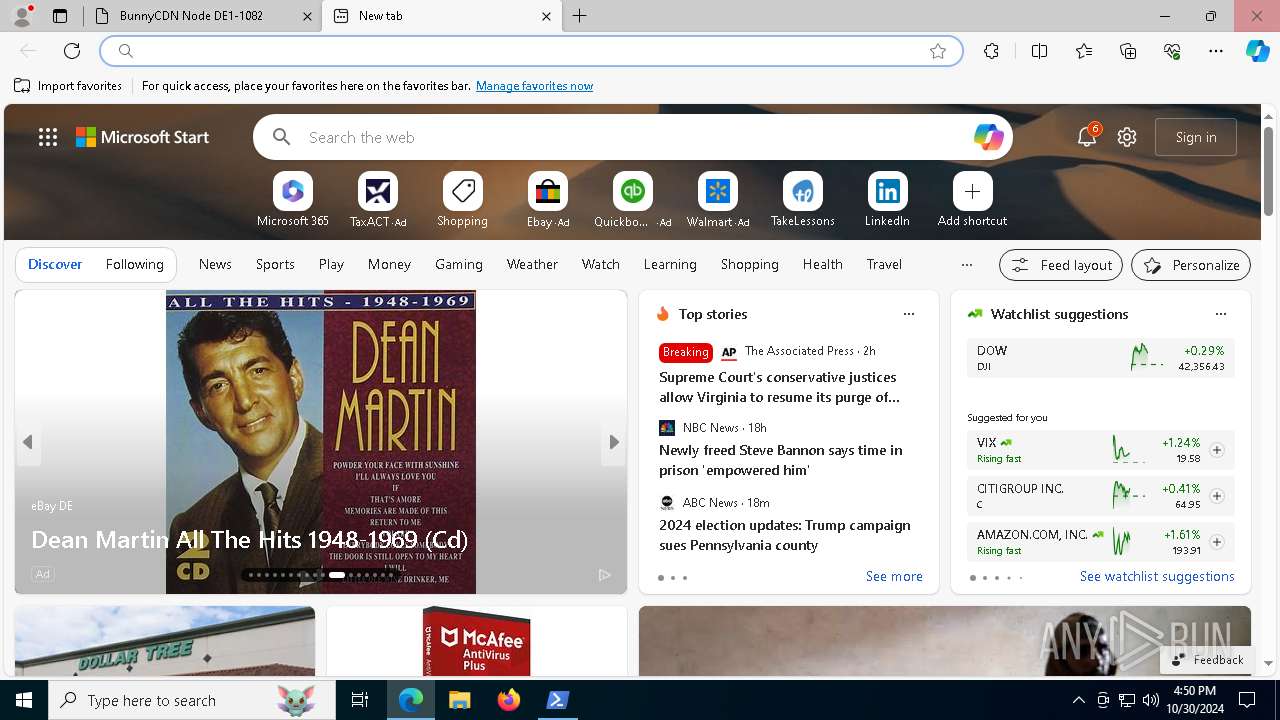Open File Explorer from taskbar
This screenshot has width=1280, height=720.
pos(460,700)
